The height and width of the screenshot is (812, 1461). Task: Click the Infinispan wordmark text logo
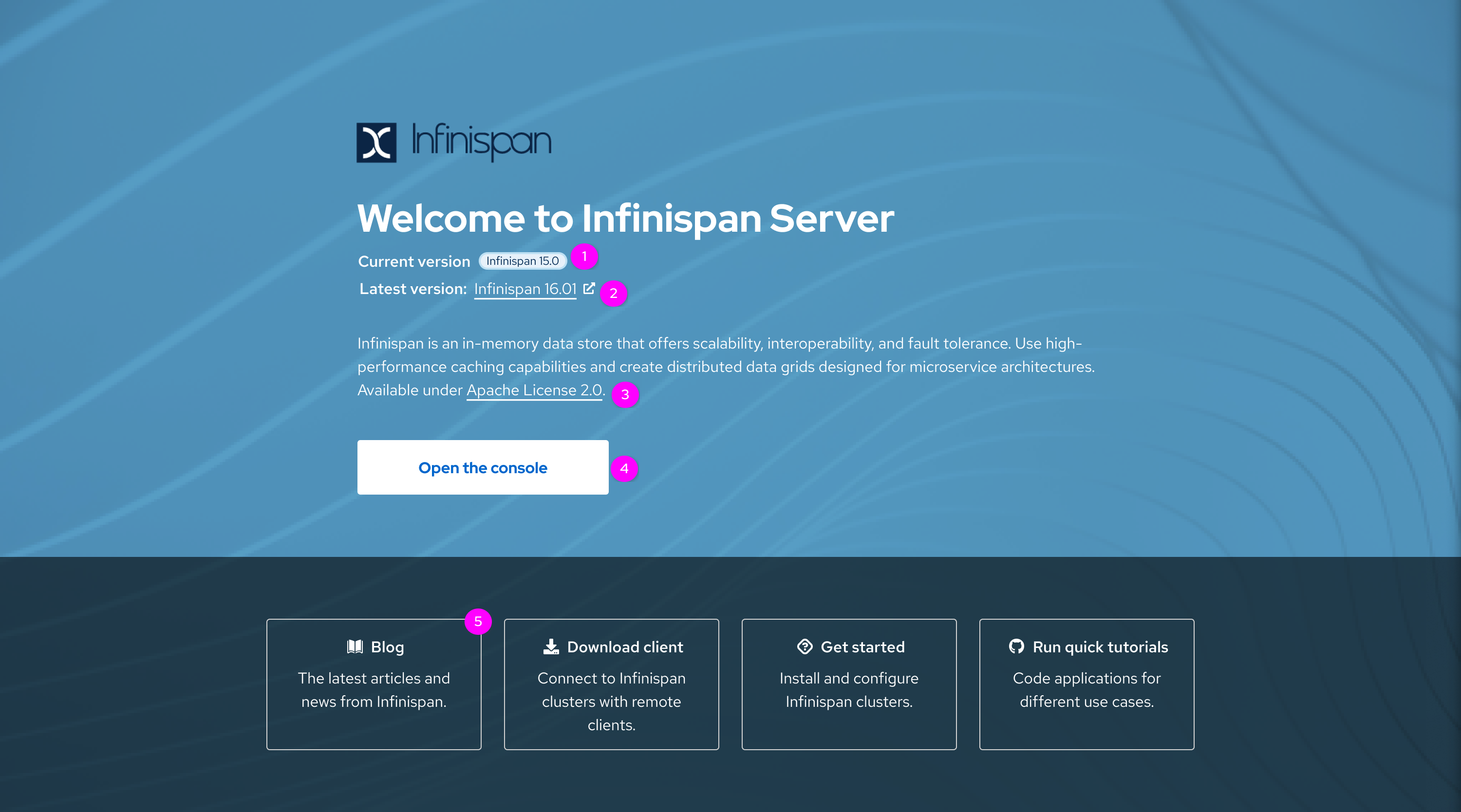point(481,141)
